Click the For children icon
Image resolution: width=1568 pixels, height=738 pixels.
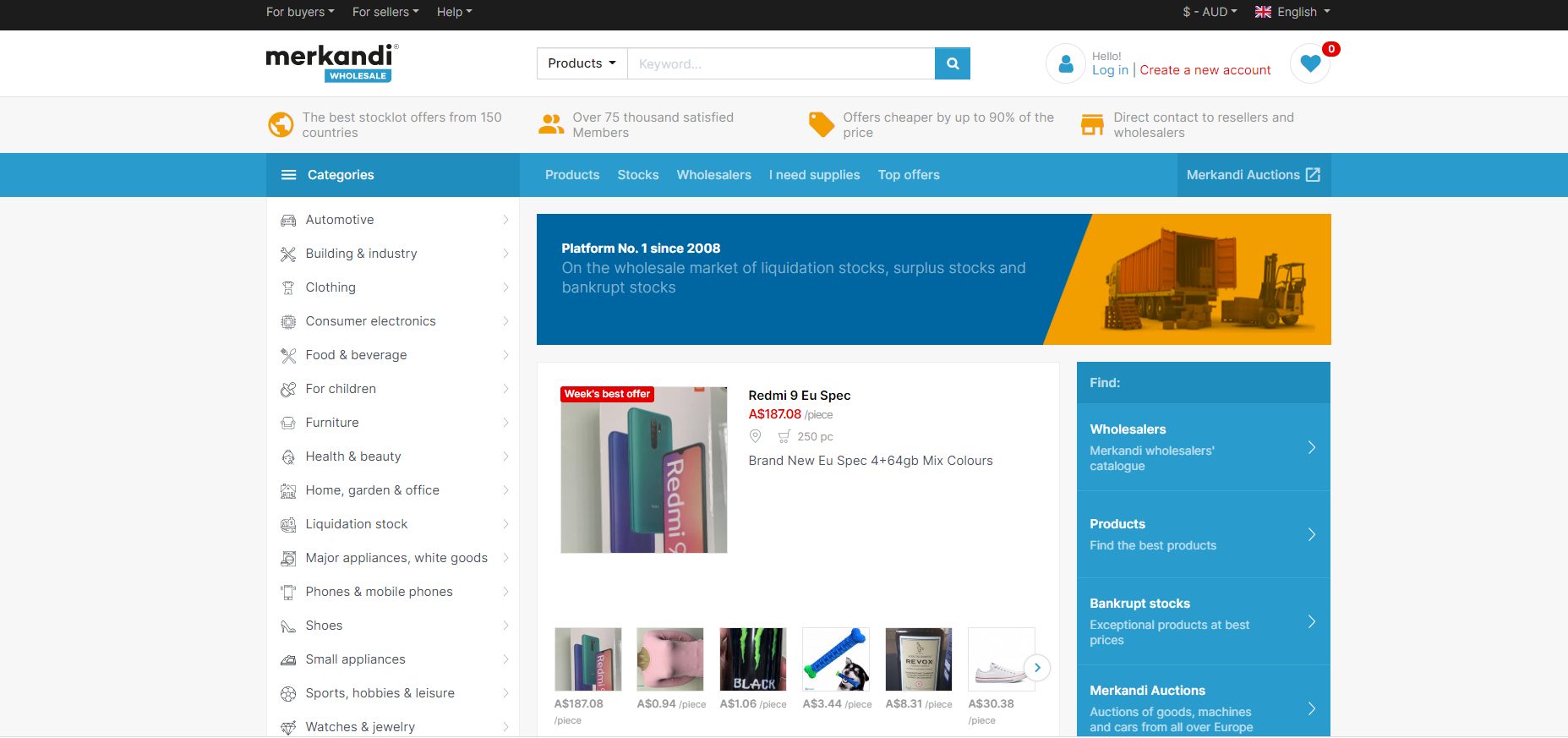pyautogui.click(x=288, y=389)
